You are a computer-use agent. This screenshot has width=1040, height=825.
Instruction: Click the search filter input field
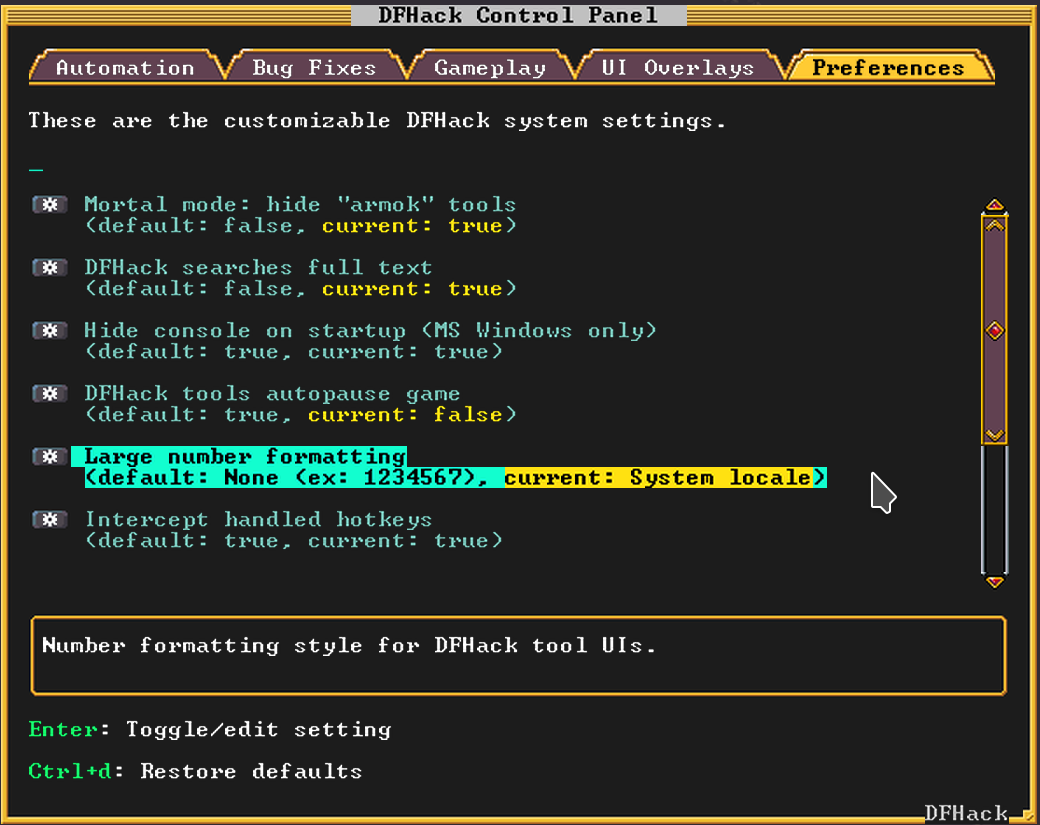(504, 162)
